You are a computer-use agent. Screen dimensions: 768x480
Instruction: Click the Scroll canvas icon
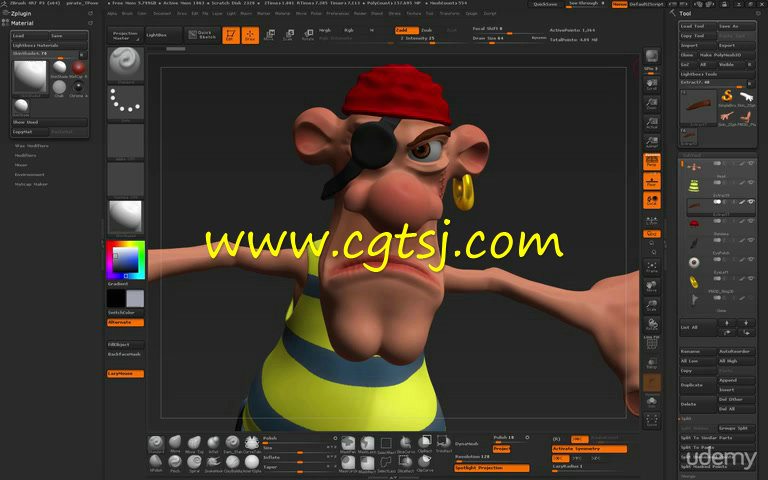point(651,84)
